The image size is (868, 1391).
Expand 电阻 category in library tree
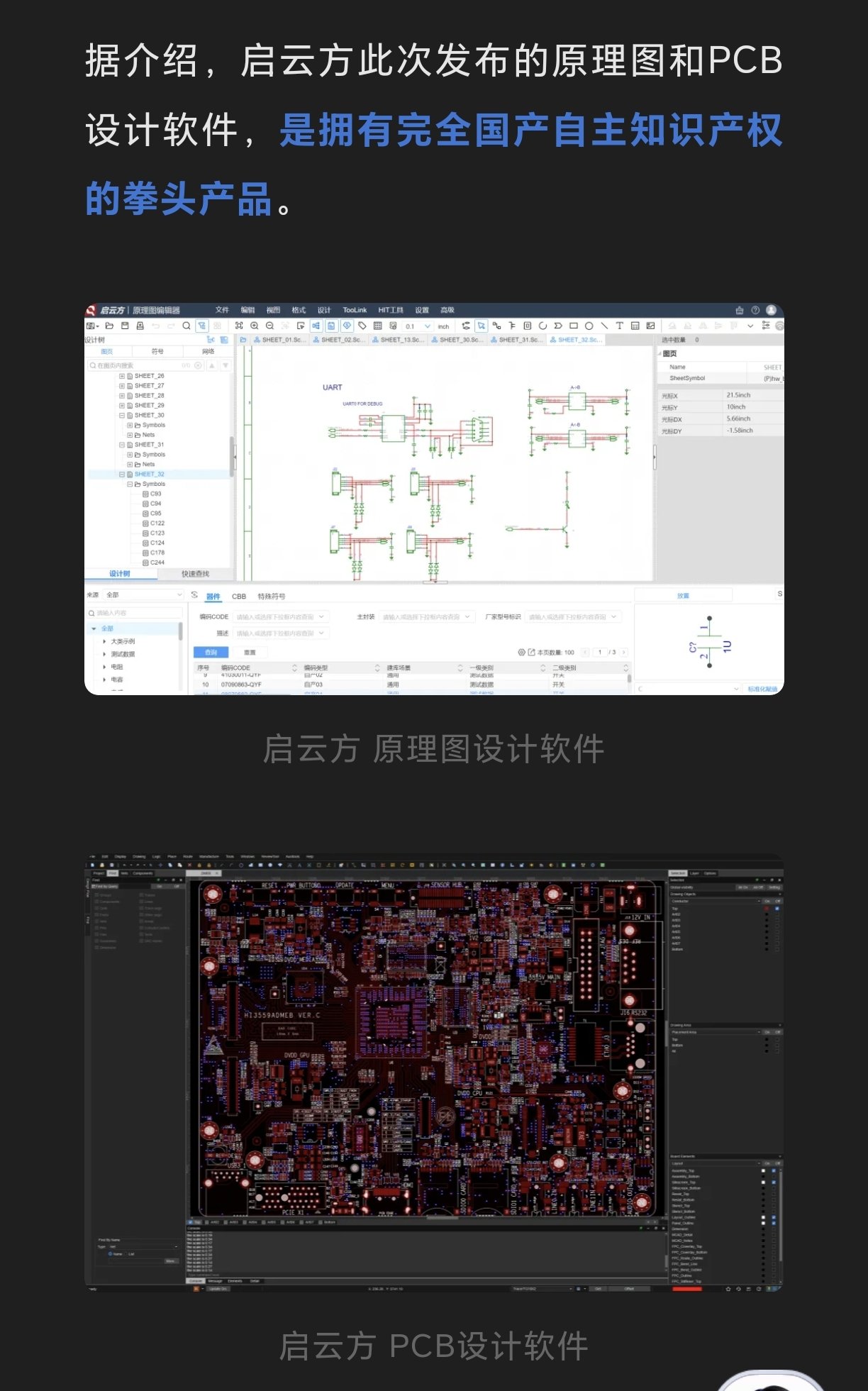coord(104,667)
